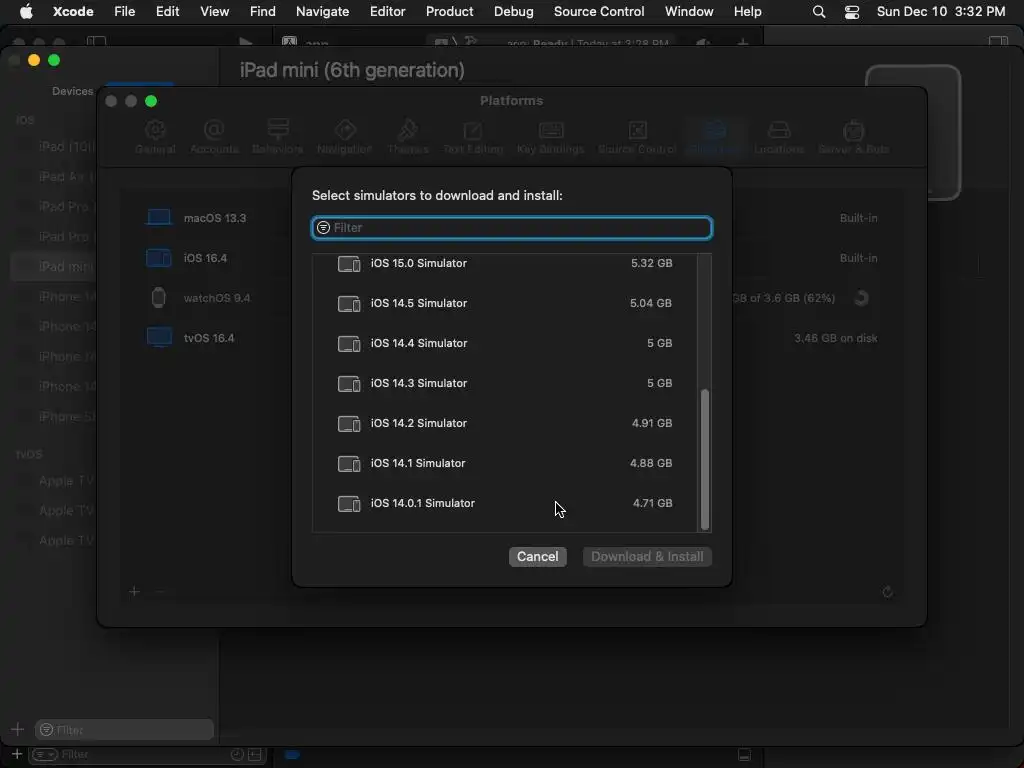Image resolution: width=1024 pixels, height=768 pixels.
Task: Select iOS 14.1 Simulator row
Action: 505,463
